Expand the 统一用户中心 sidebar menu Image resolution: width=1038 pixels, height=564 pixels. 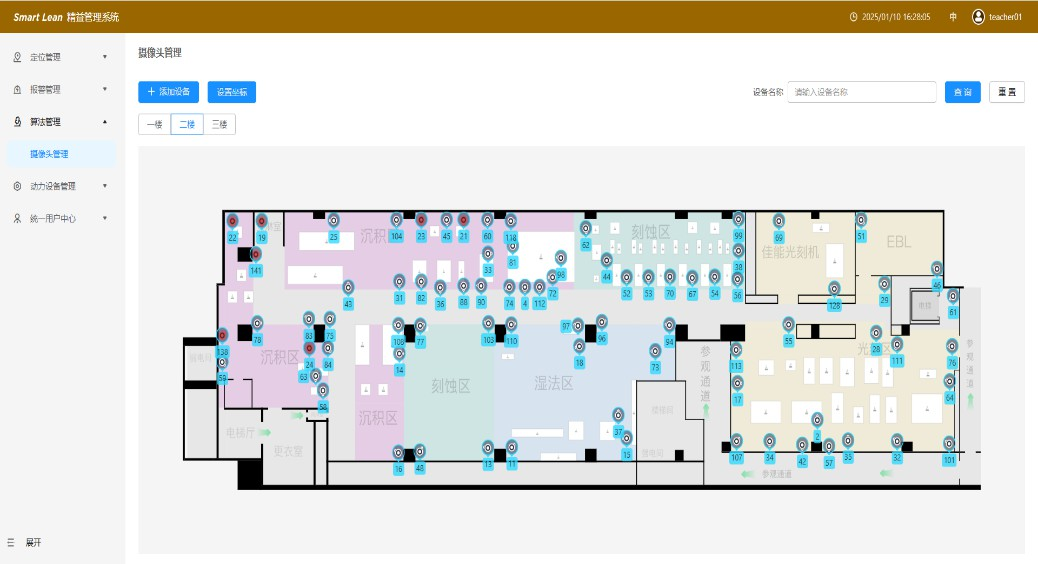click(62, 218)
